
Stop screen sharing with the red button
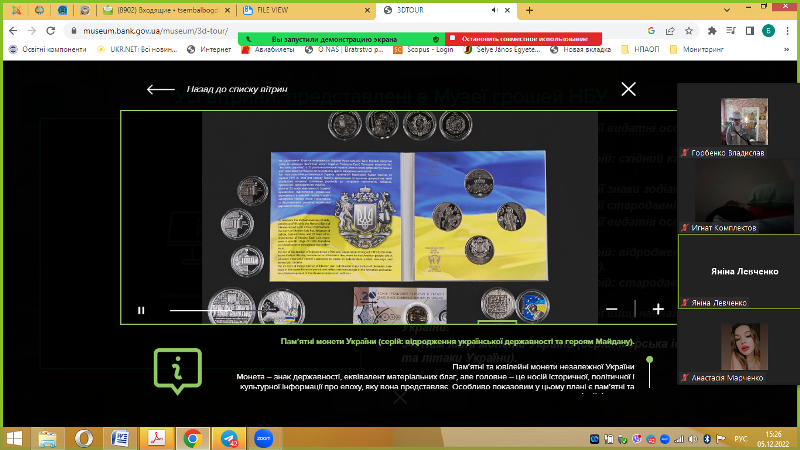[523, 39]
